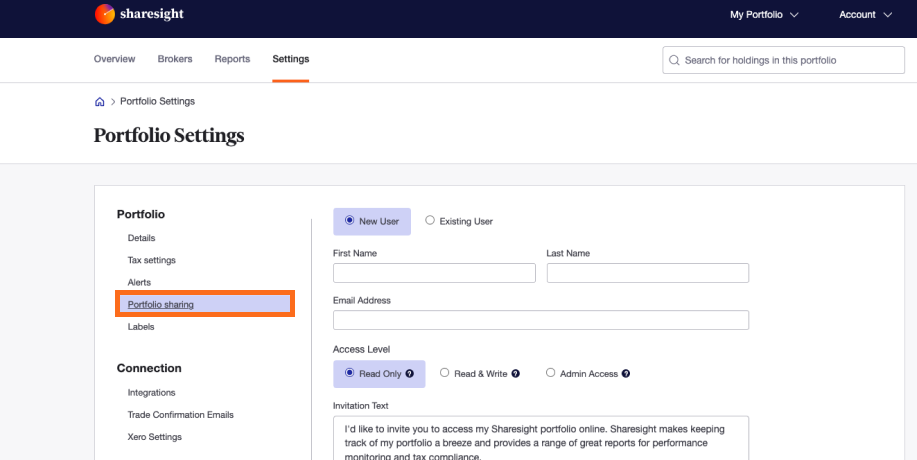Image resolution: width=917 pixels, height=460 pixels.
Task: Focus the Last Name field
Action: tap(648, 273)
